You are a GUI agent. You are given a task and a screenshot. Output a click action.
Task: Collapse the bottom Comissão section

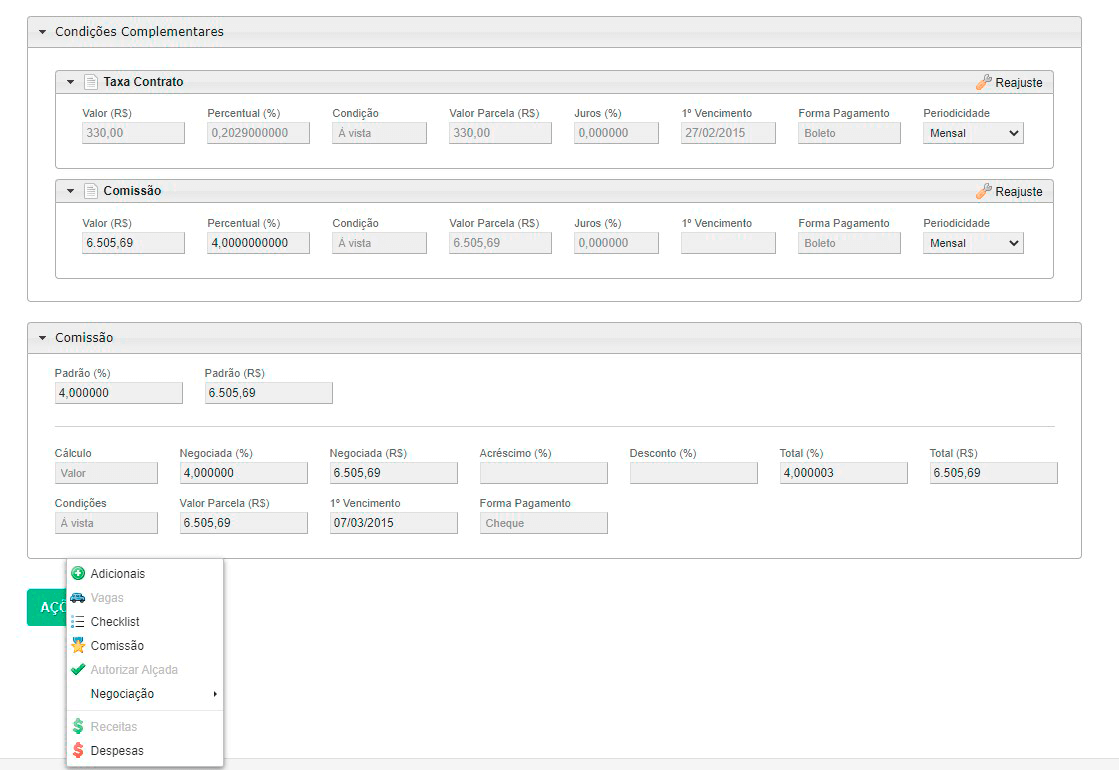coord(42,338)
